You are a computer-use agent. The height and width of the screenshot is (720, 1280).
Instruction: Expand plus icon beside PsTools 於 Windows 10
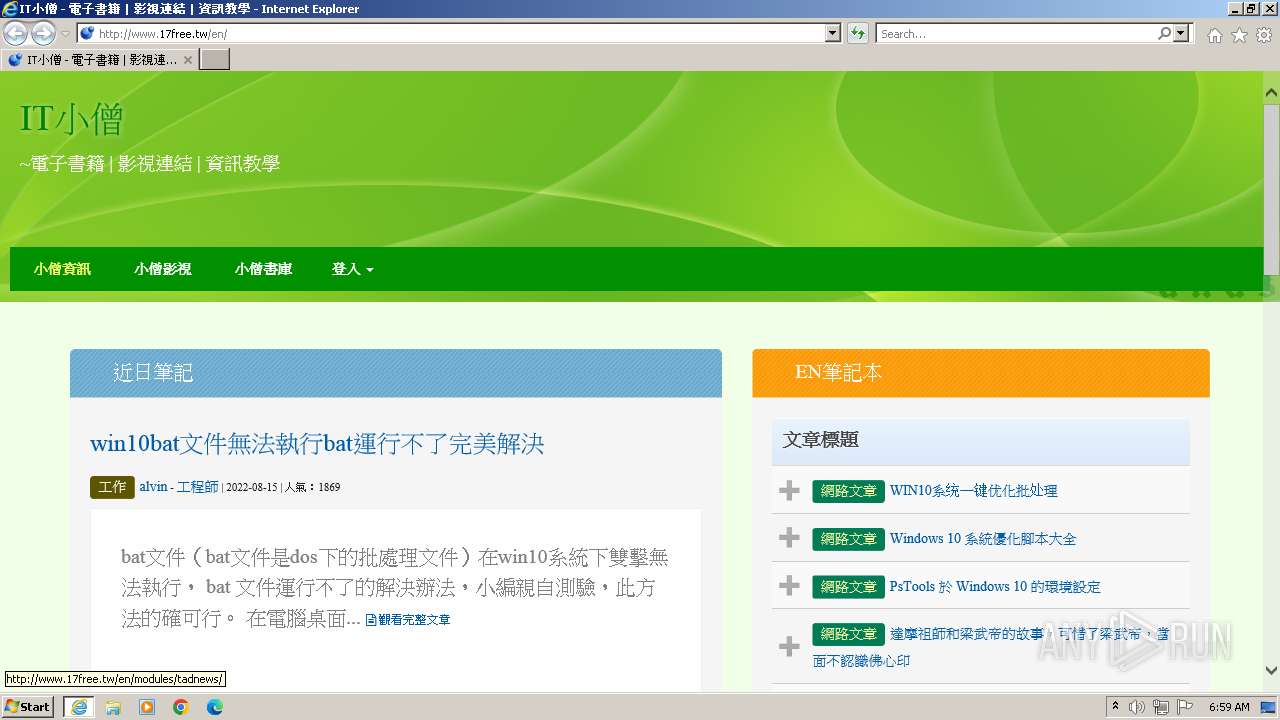click(789, 586)
